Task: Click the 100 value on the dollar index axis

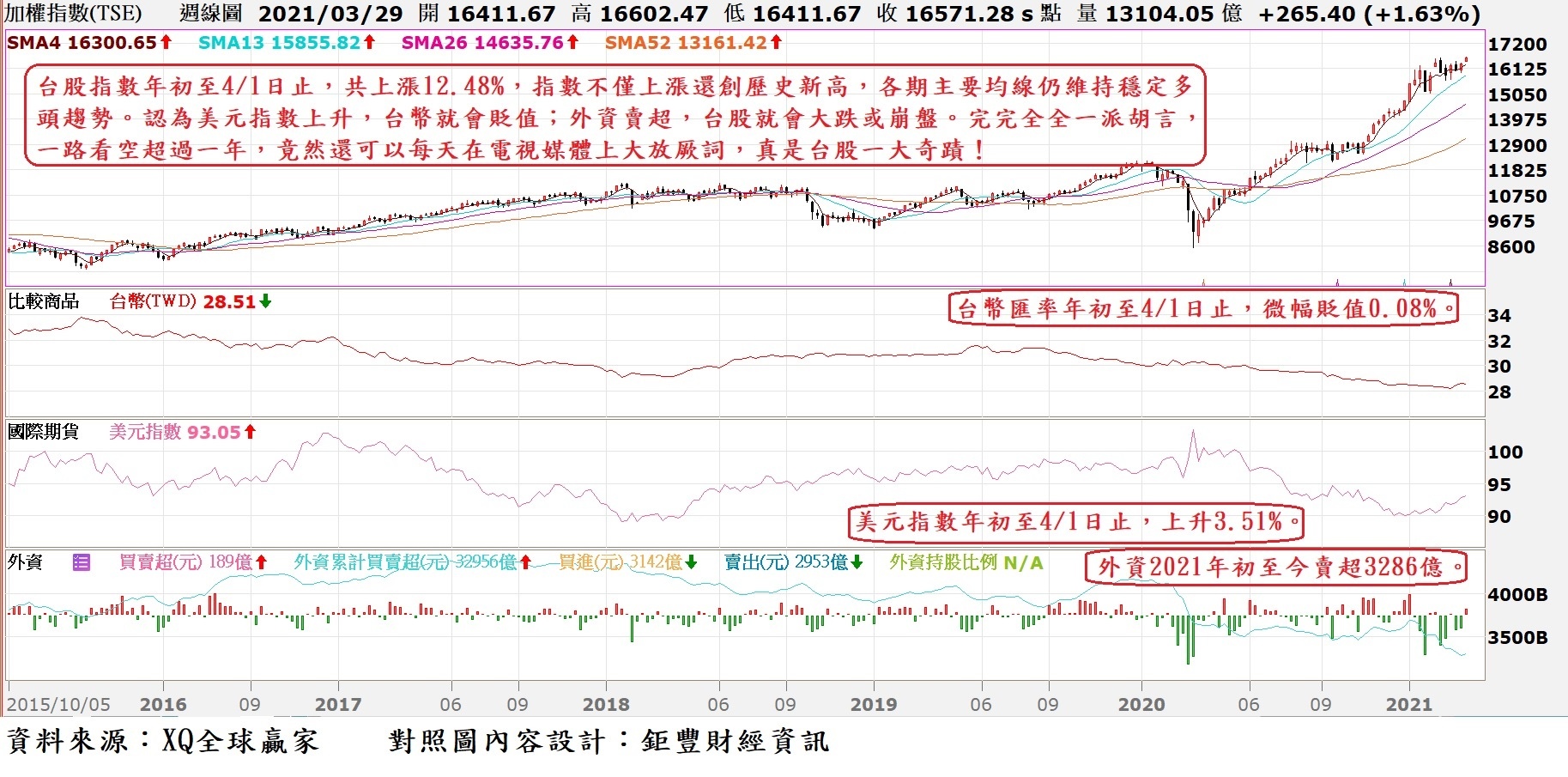Action: point(1505,452)
